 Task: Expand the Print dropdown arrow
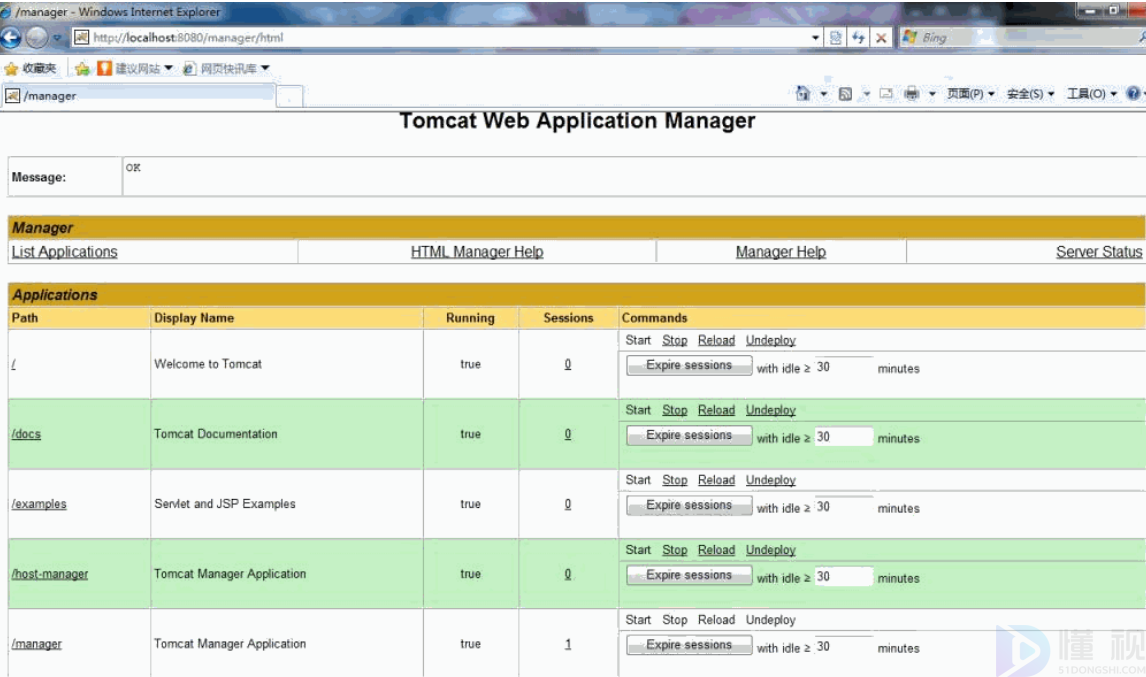tap(932, 94)
